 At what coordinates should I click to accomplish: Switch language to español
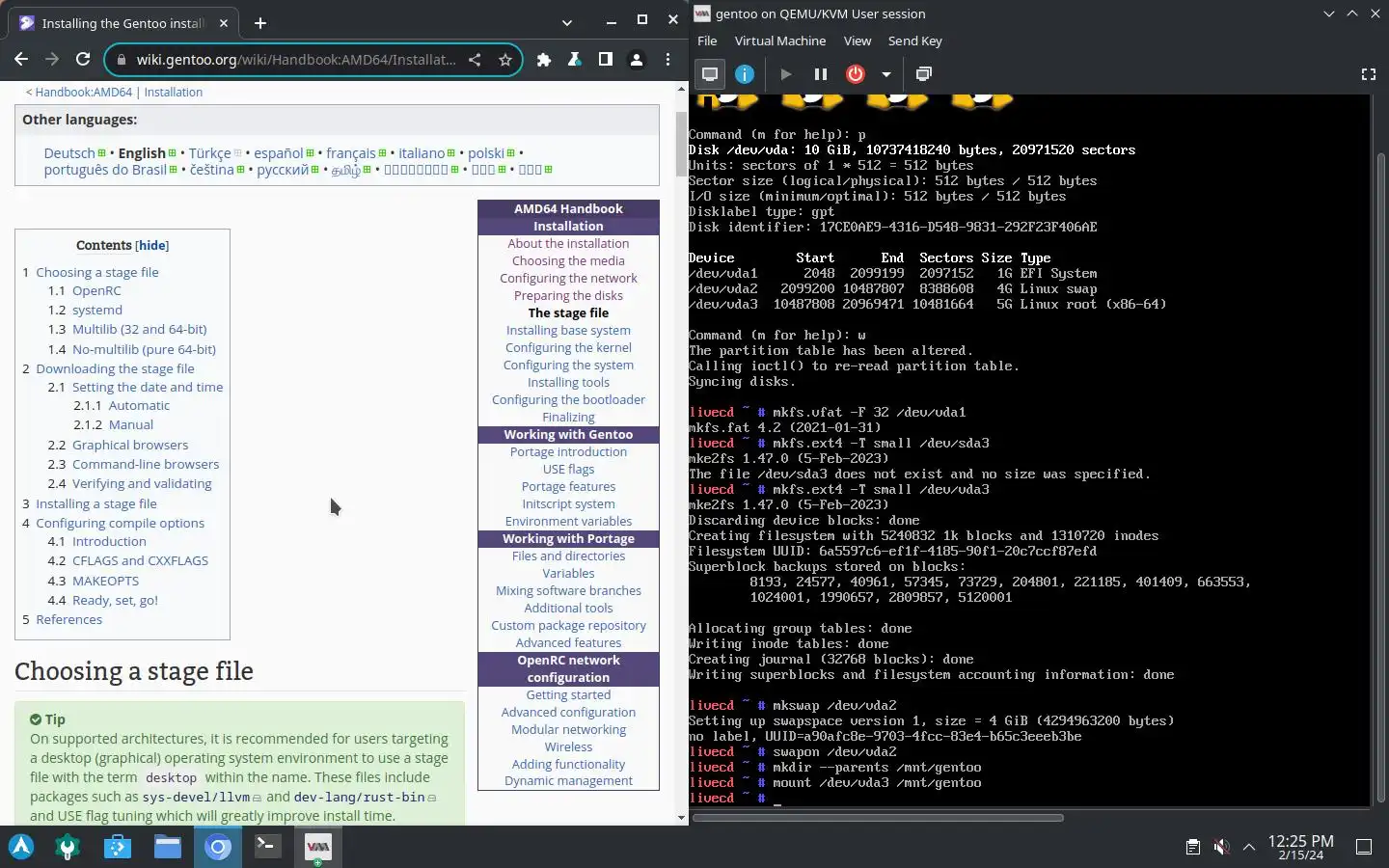click(279, 153)
